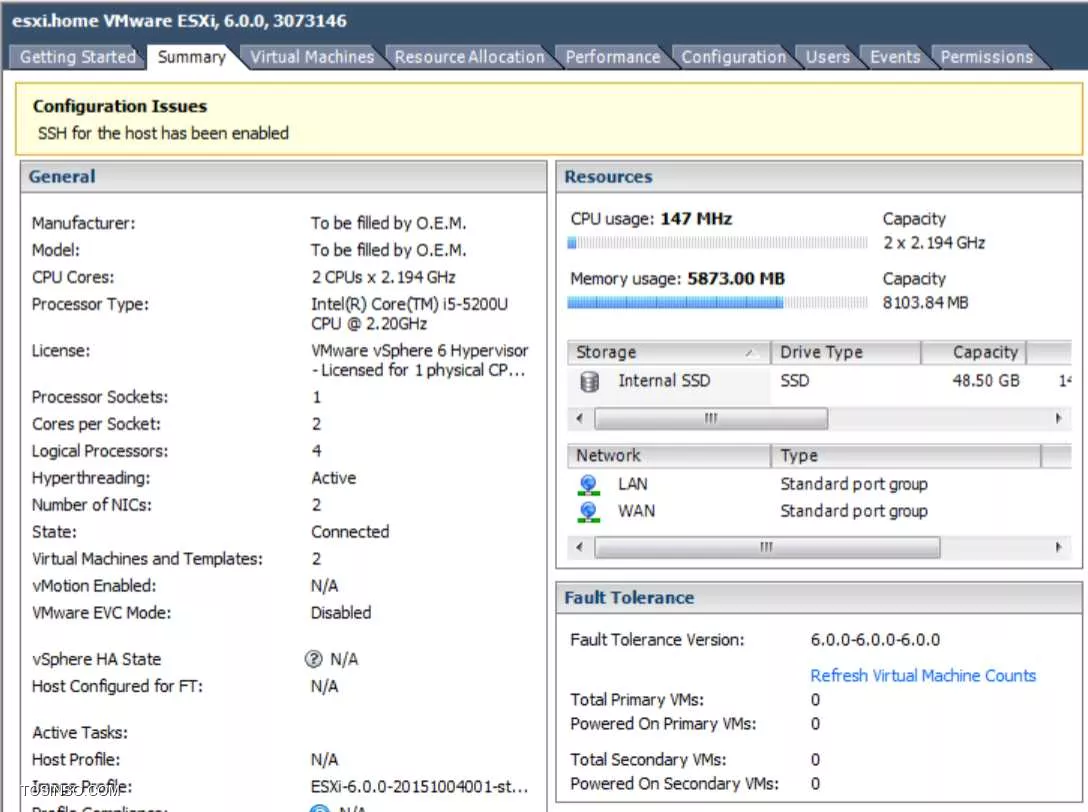1088x812 pixels.
Task: Click the LAN Standard port group cell
Action: pyautogui.click(x=853, y=484)
